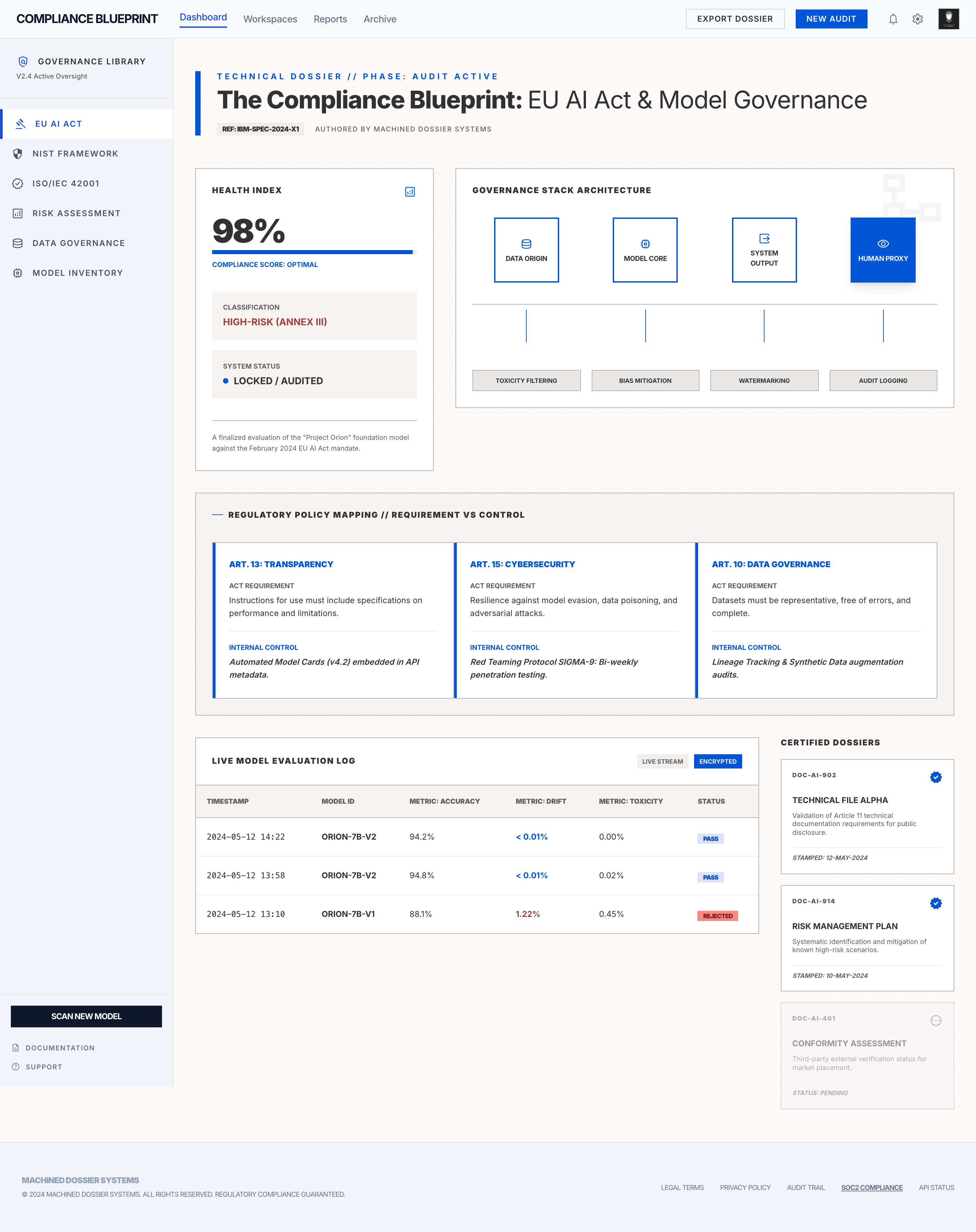Screen dimensions: 976x1232
Task: Open the Health Index chart icon
Action: click(x=409, y=192)
